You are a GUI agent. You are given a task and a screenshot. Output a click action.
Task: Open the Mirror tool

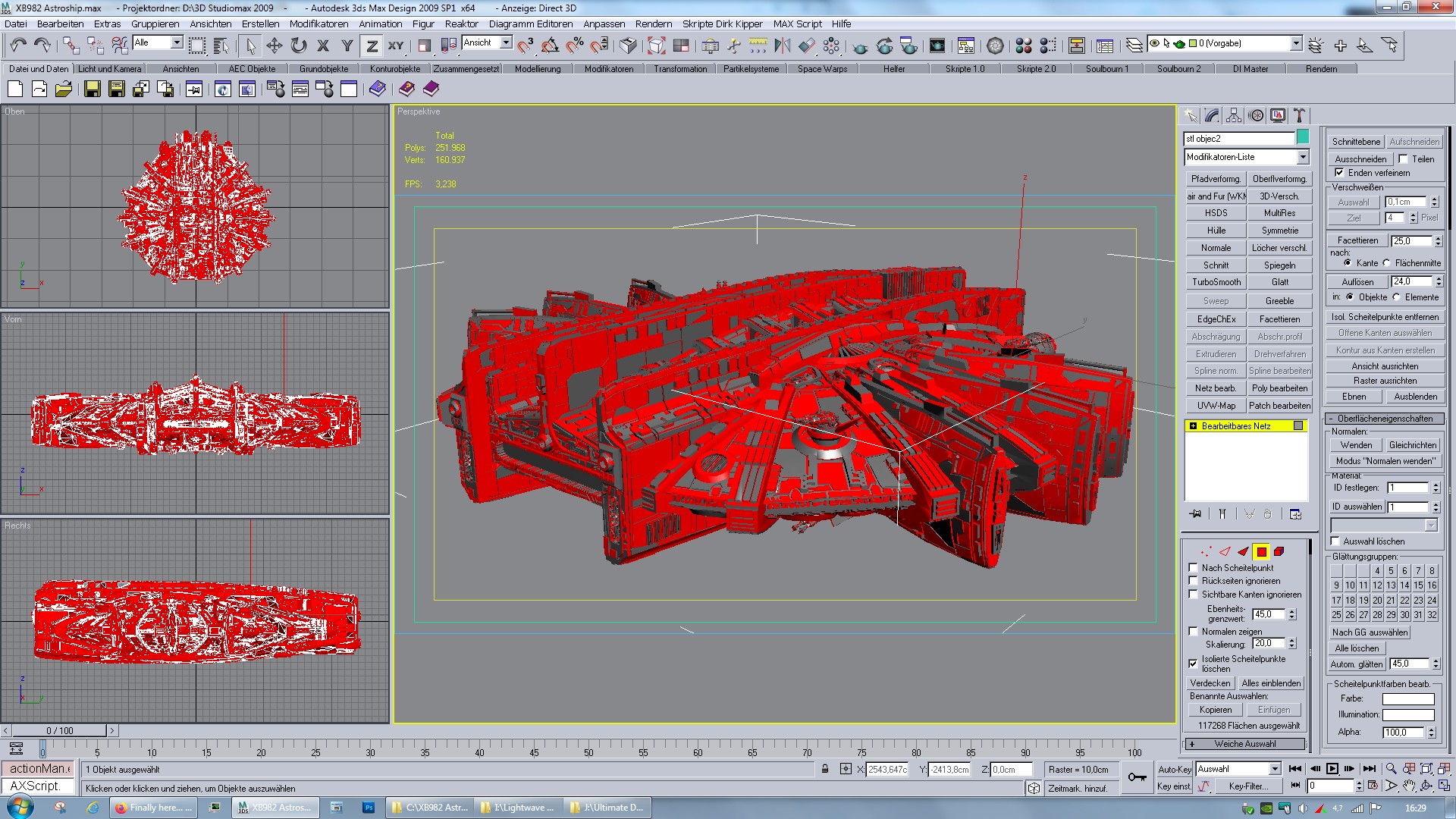coord(782,45)
